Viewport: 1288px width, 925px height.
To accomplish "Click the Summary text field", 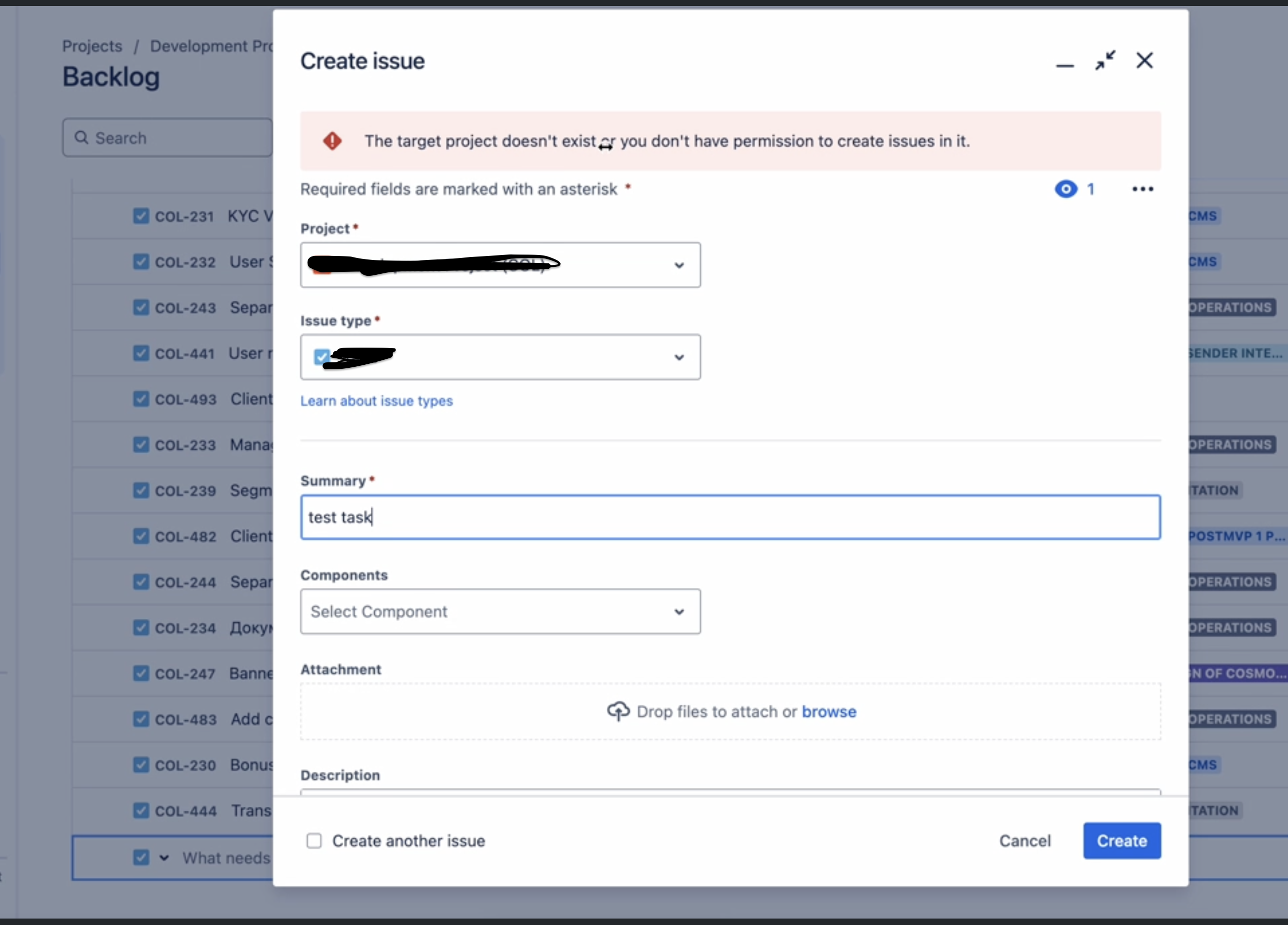I will coord(730,517).
